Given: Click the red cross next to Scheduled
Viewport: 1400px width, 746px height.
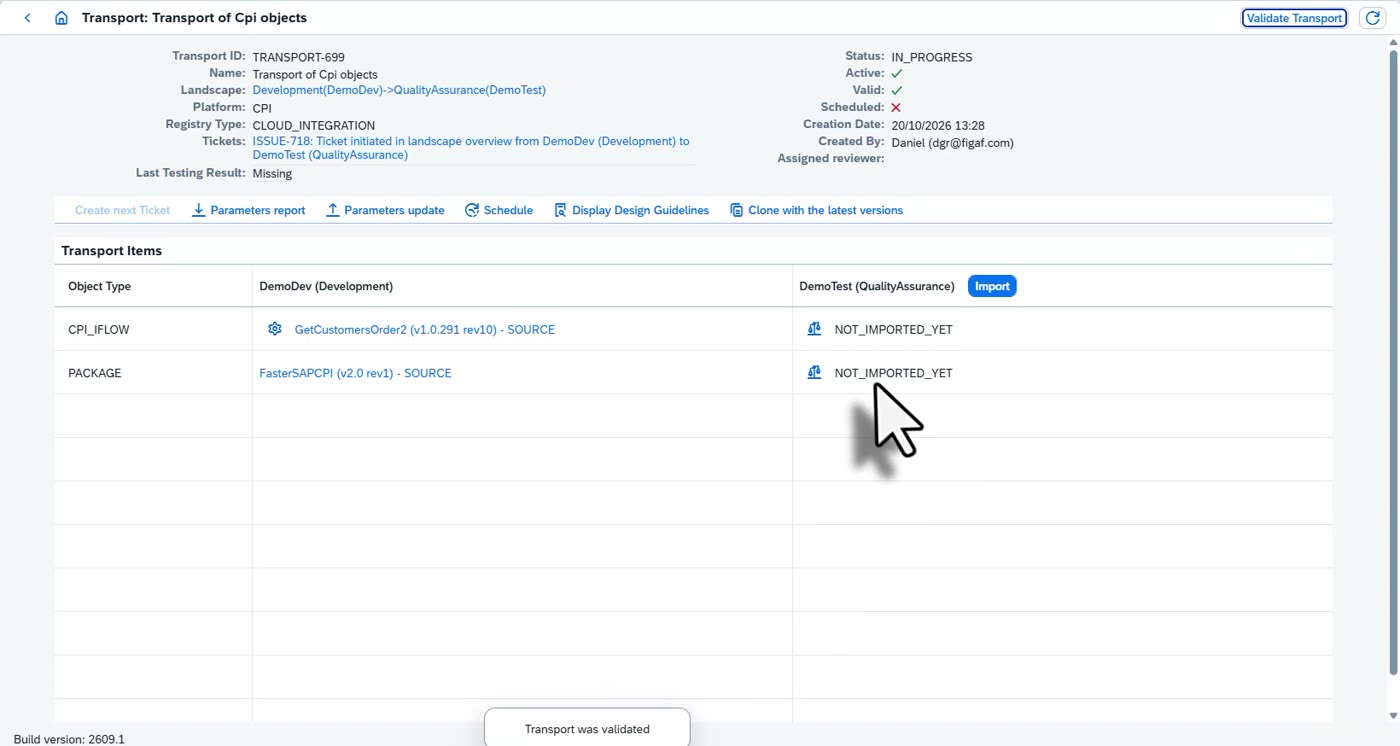Looking at the screenshot, I should 896,107.
